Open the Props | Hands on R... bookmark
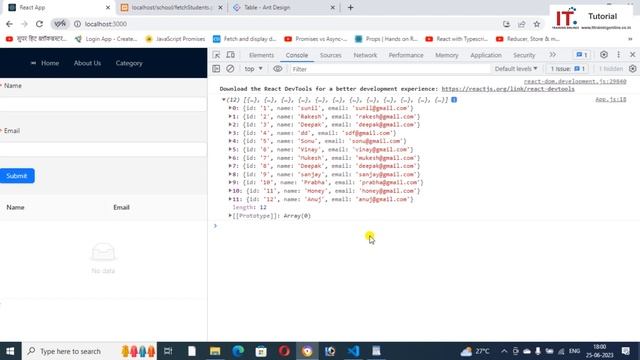640x360 pixels. point(386,39)
